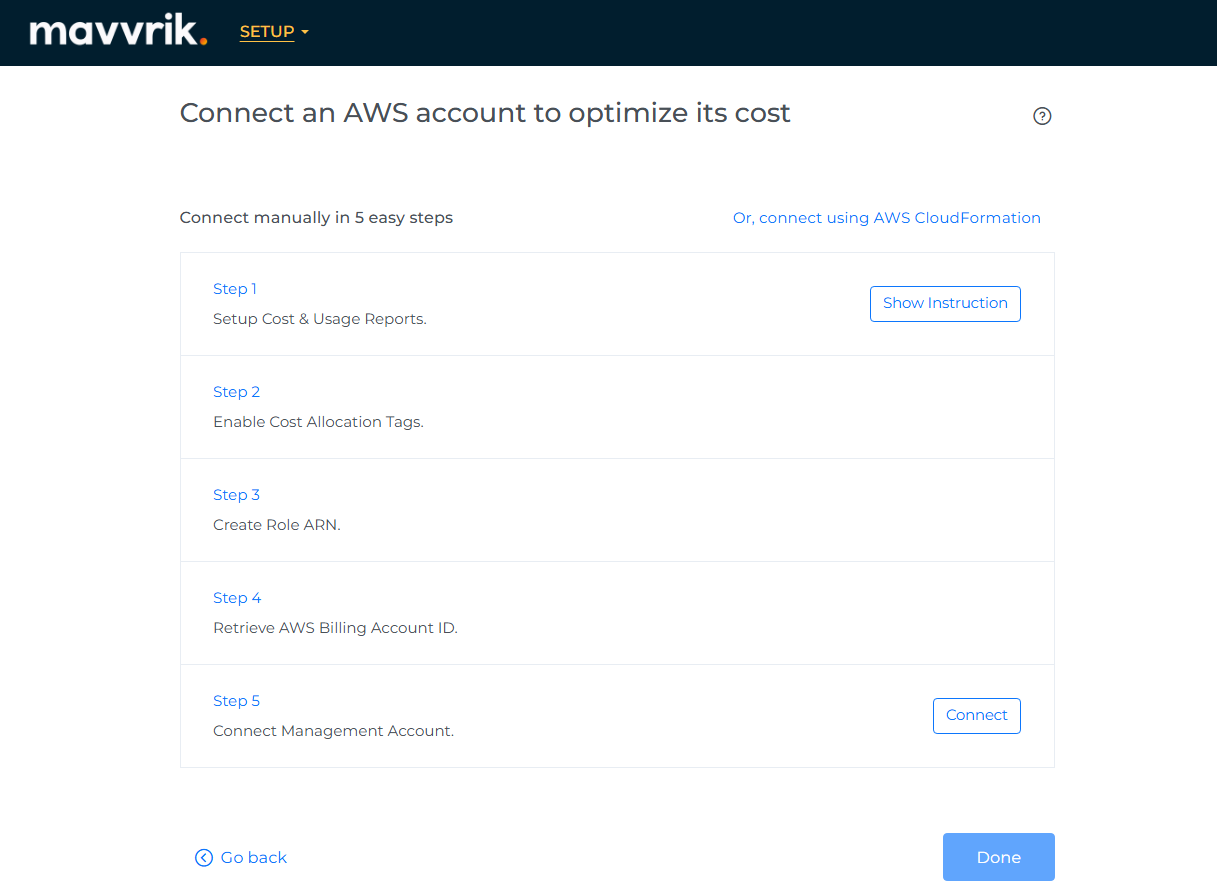The height and width of the screenshot is (893, 1217).
Task: Click the mavvrik logo in header
Action: click(118, 32)
